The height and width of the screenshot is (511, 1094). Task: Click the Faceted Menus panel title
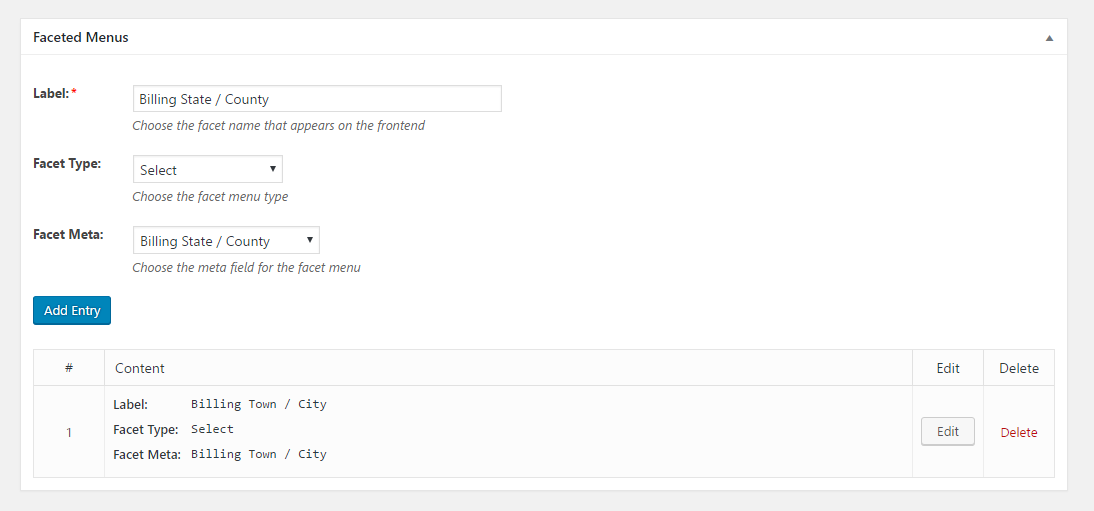tap(81, 38)
